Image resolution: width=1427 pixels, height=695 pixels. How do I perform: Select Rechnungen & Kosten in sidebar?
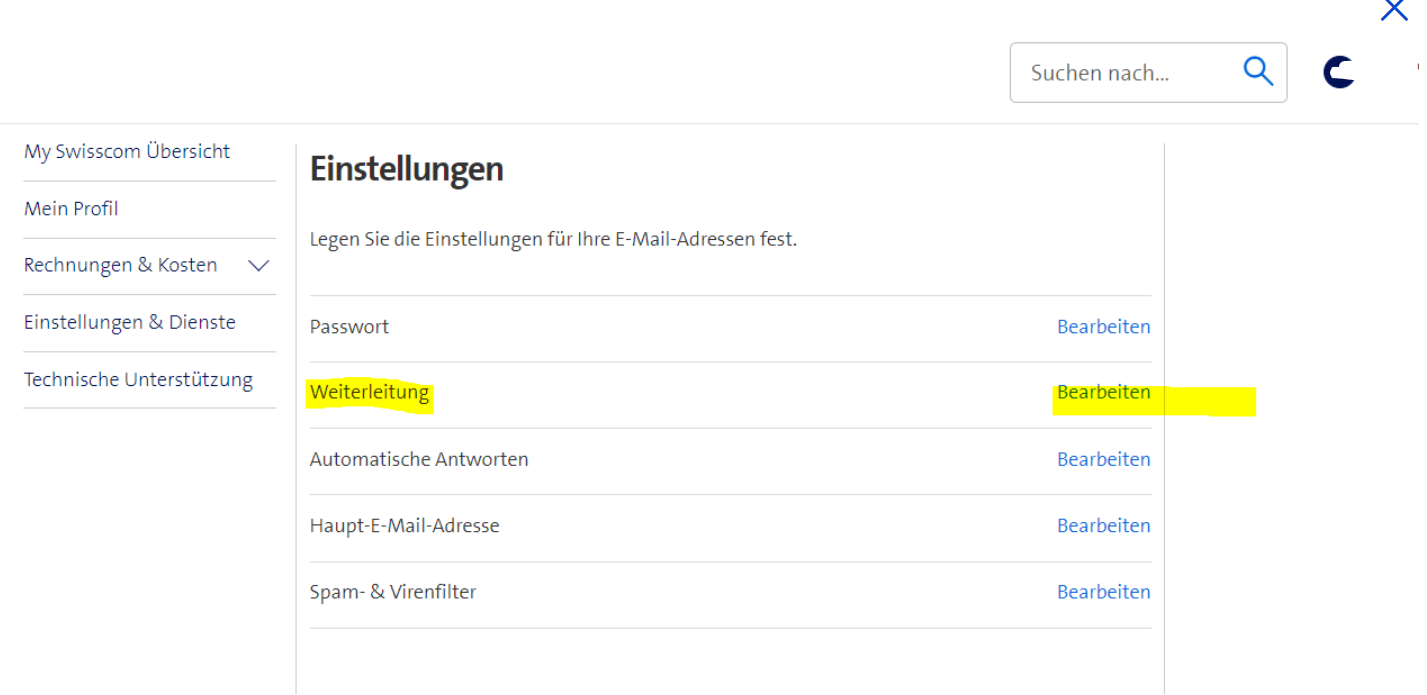click(121, 266)
